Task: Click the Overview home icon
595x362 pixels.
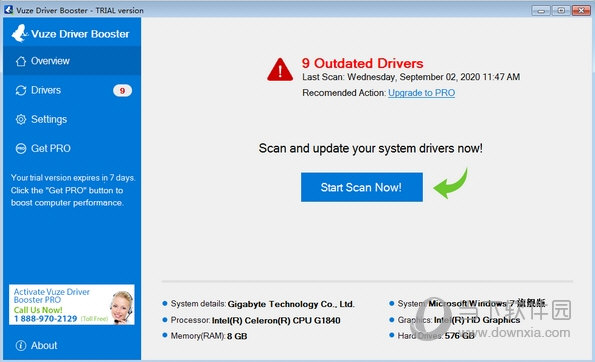Action: point(21,61)
